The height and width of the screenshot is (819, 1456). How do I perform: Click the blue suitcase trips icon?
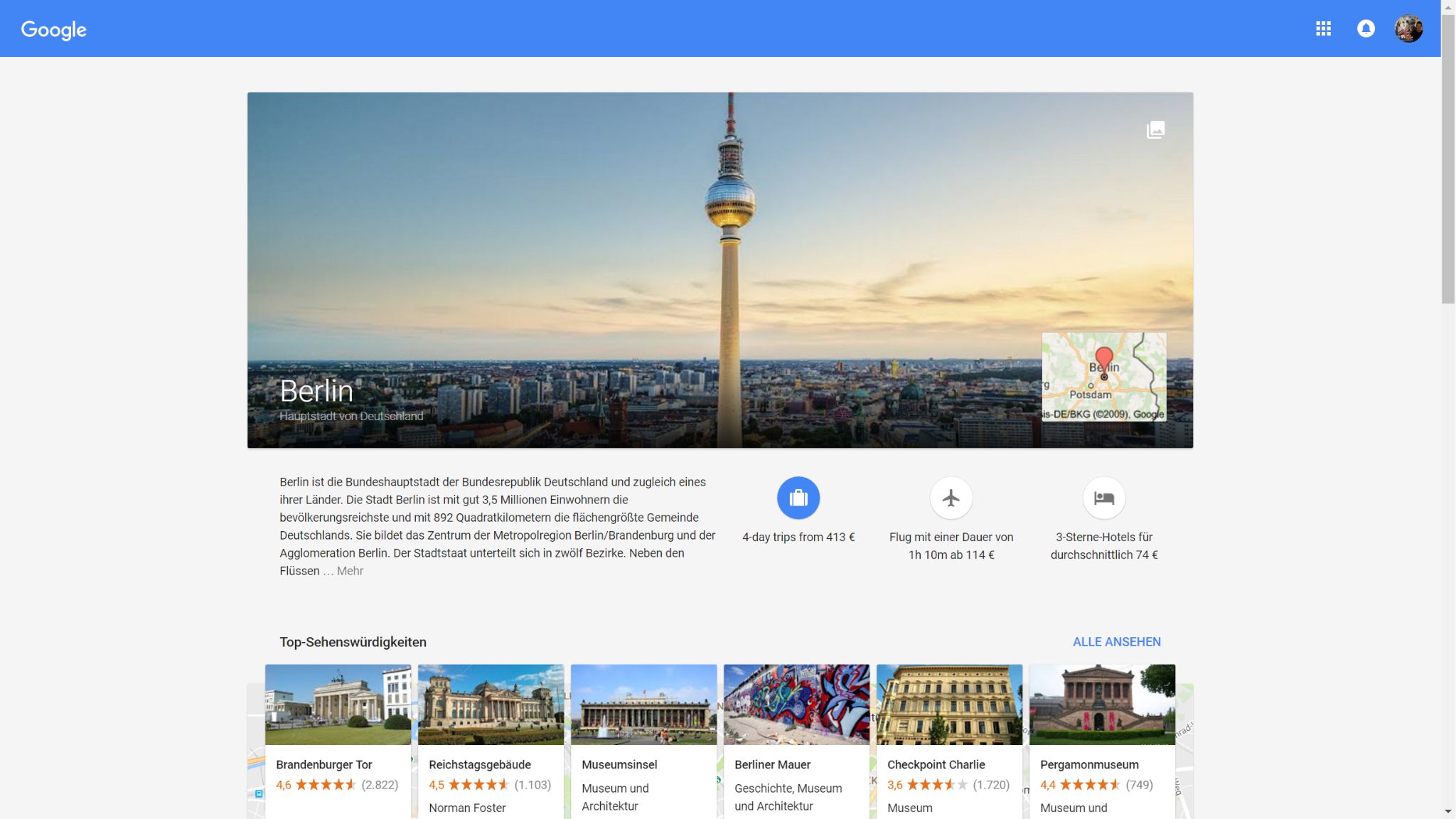point(798,498)
